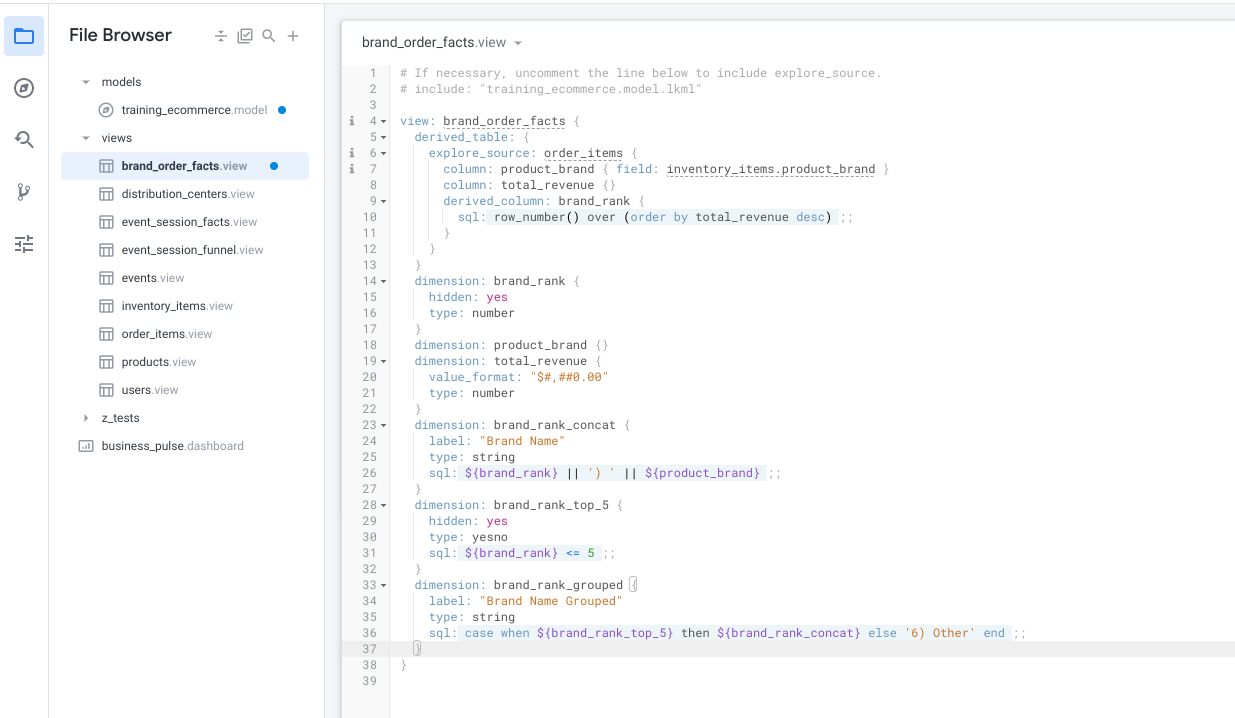Click the plus icon to add a file
The height and width of the screenshot is (718, 1235).
[293, 36]
